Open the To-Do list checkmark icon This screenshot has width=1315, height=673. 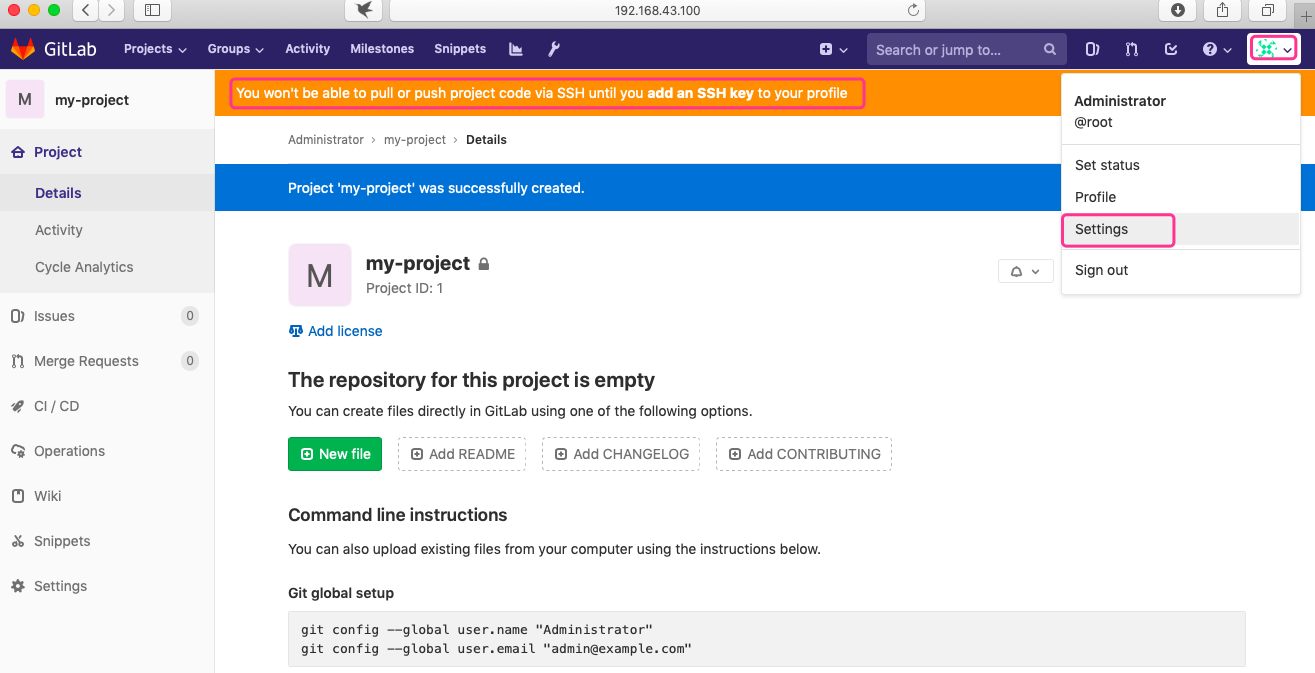pyautogui.click(x=1171, y=49)
